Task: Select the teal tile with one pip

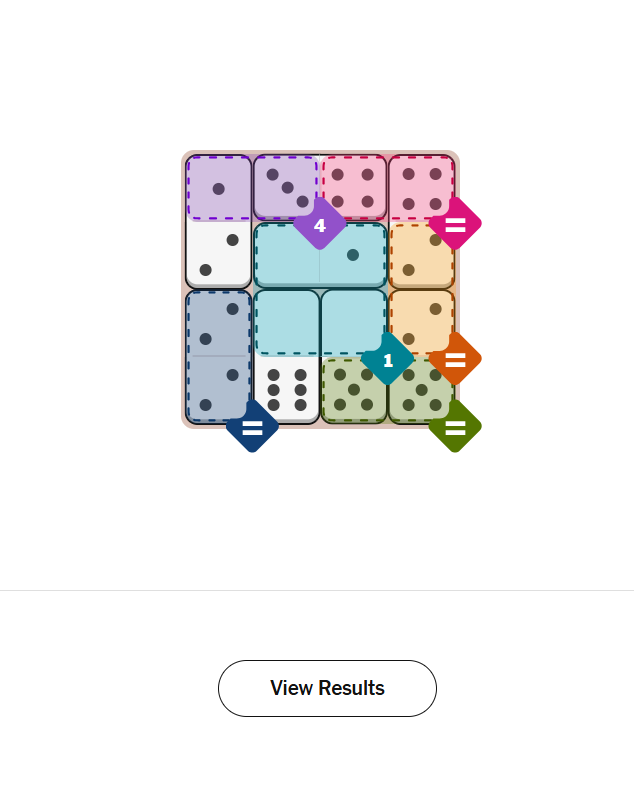Action: (353, 255)
